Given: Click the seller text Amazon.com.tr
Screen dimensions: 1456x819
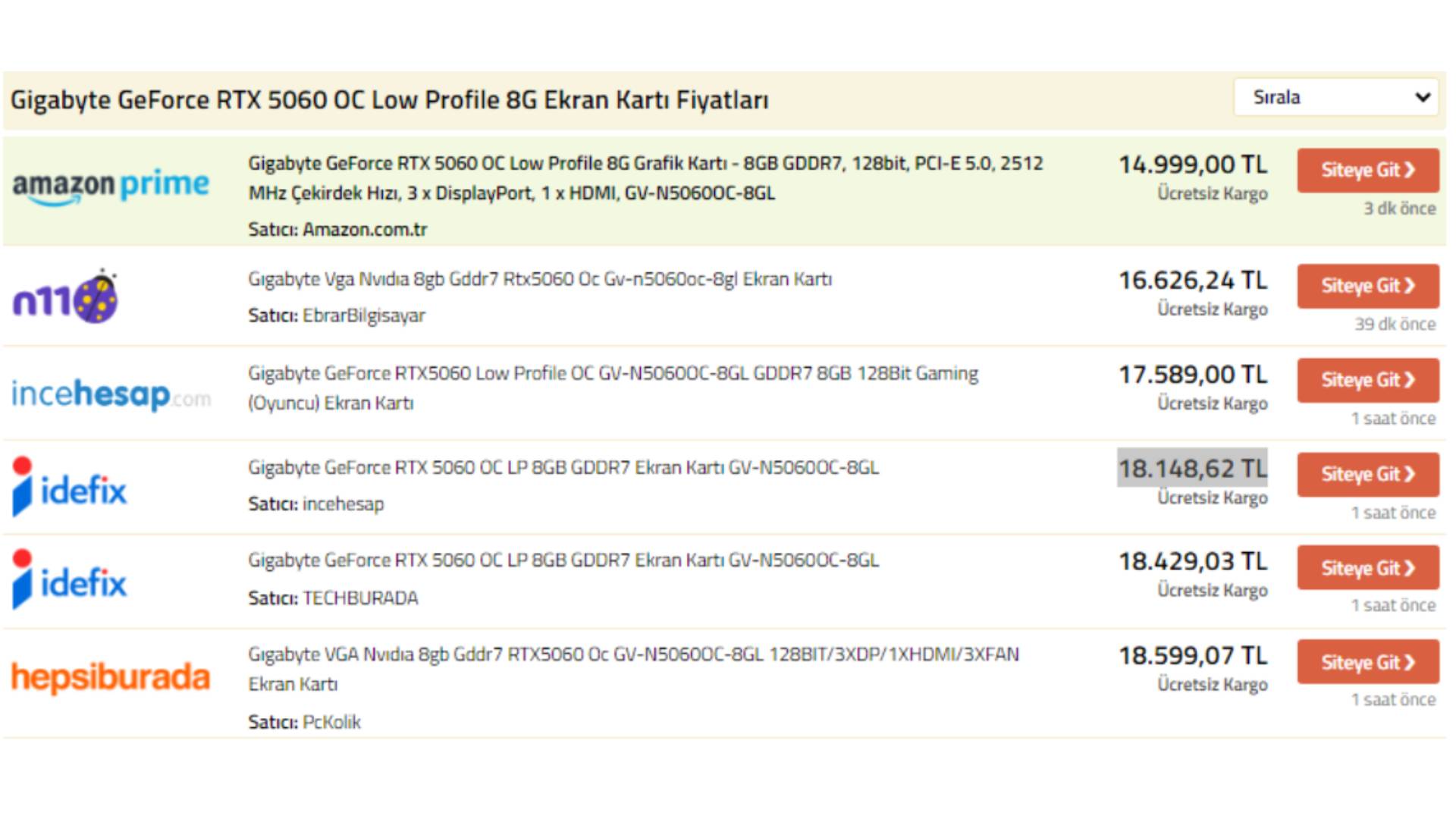Looking at the screenshot, I should (365, 230).
